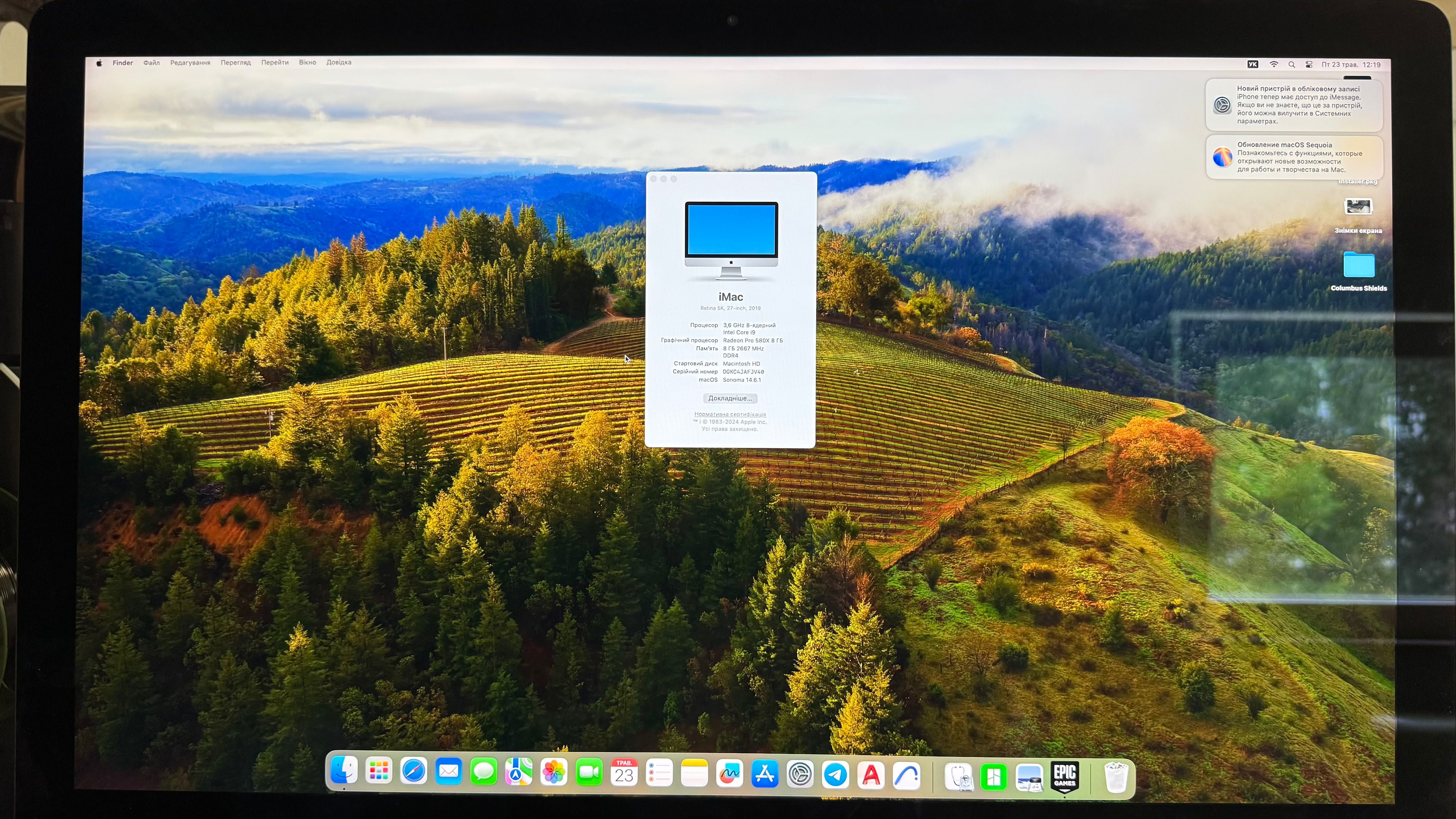Open Notes app in the Dock
The image size is (1456, 819).
point(694,773)
